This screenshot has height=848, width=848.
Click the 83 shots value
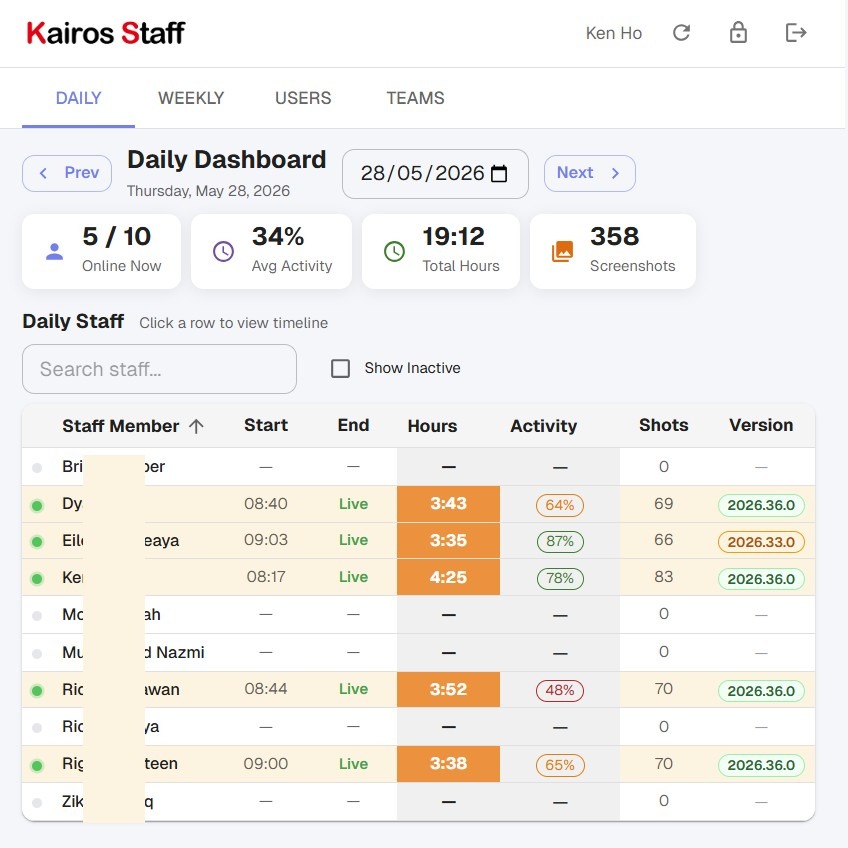coord(664,577)
